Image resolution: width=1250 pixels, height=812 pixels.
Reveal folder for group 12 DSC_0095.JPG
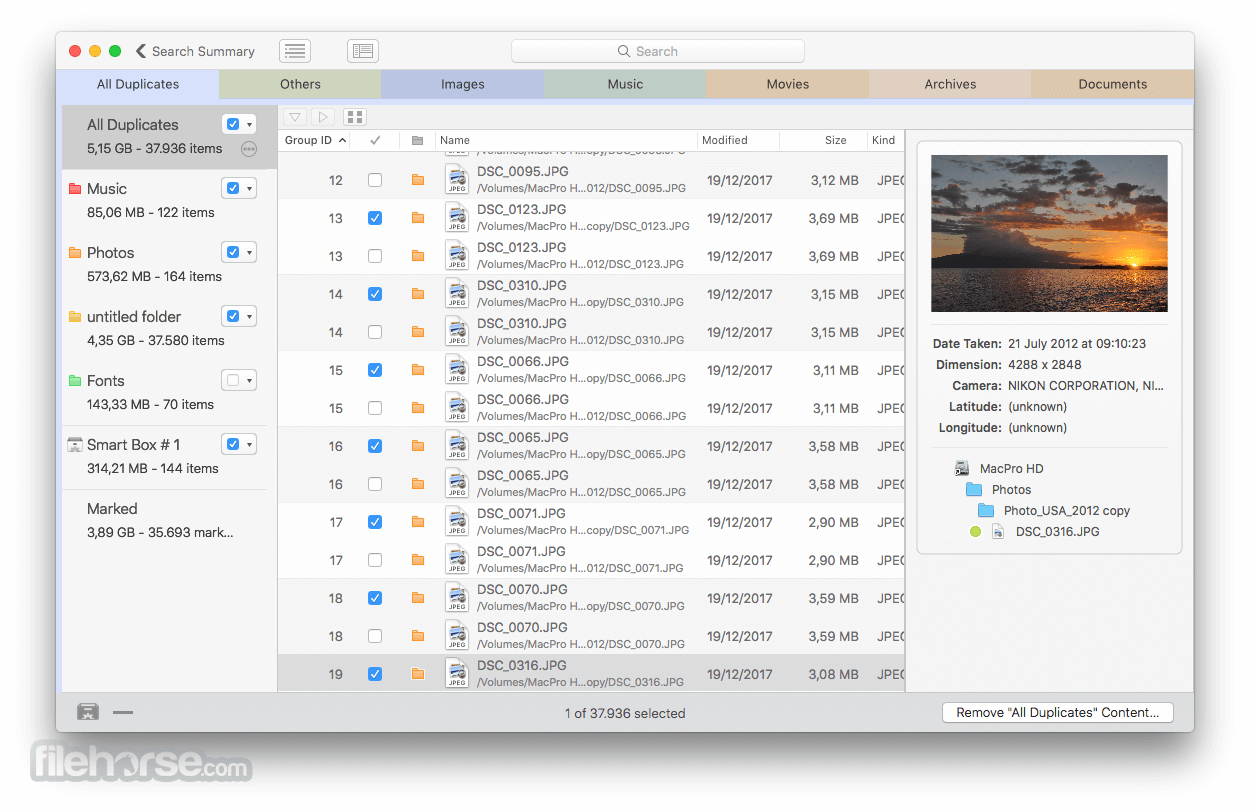pos(418,180)
